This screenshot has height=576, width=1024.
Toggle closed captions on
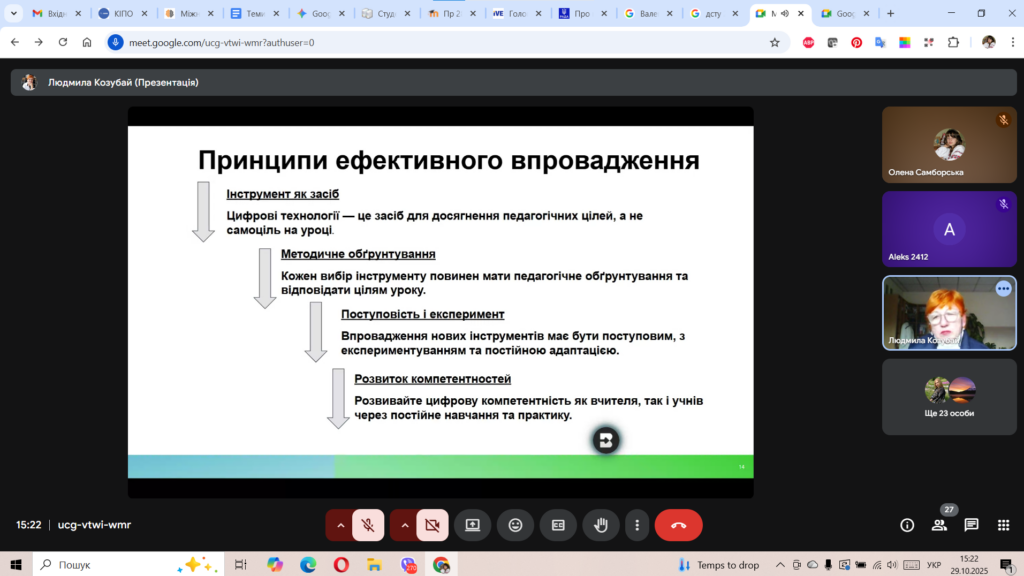pyautogui.click(x=558, y=525)
